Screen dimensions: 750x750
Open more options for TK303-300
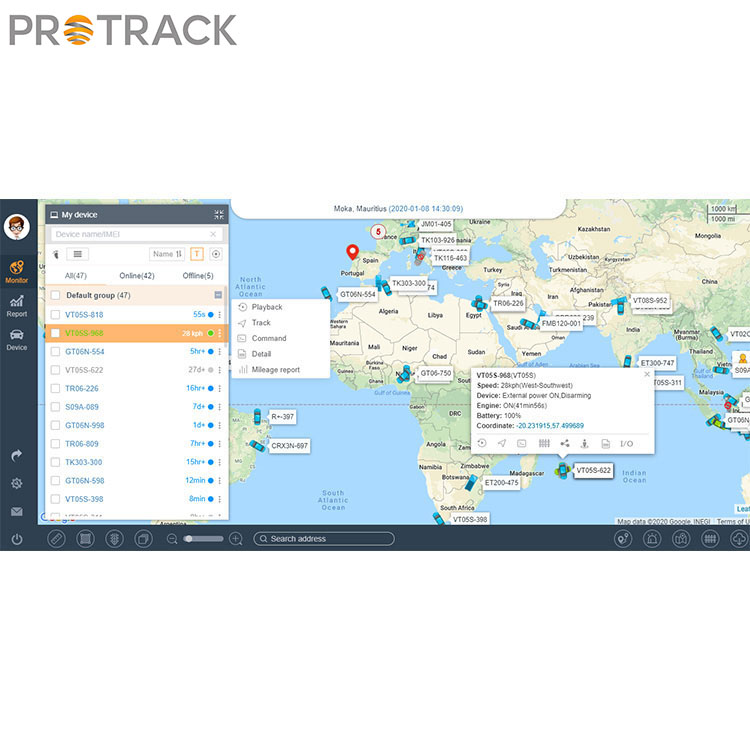(220, 462)
